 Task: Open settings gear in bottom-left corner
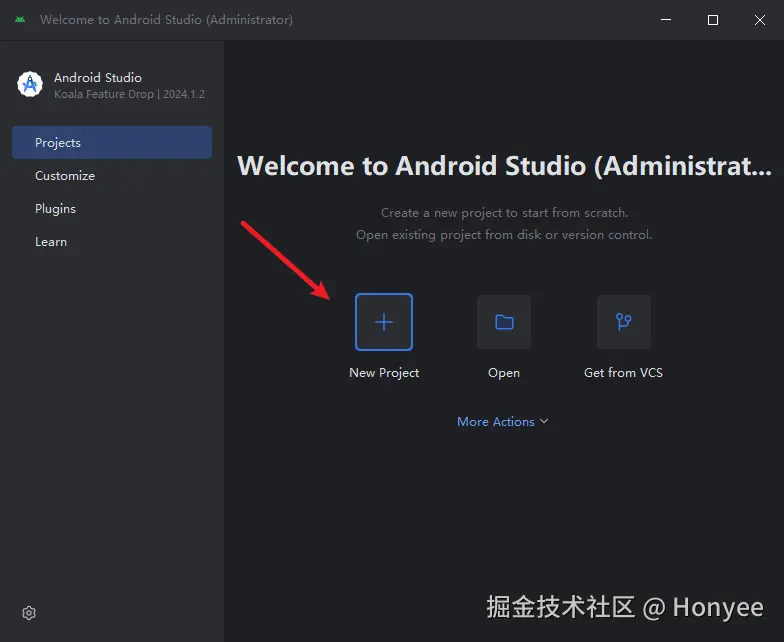[x=29, y=613]
